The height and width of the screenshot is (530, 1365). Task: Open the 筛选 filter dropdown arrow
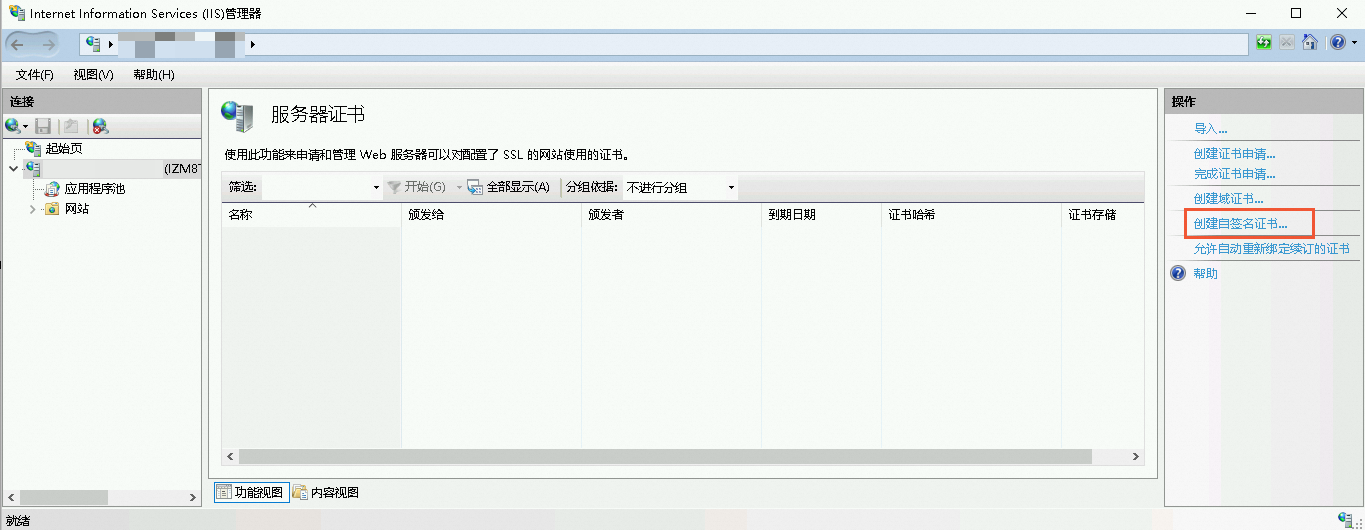pyautogui.click(x=376, y=187)
